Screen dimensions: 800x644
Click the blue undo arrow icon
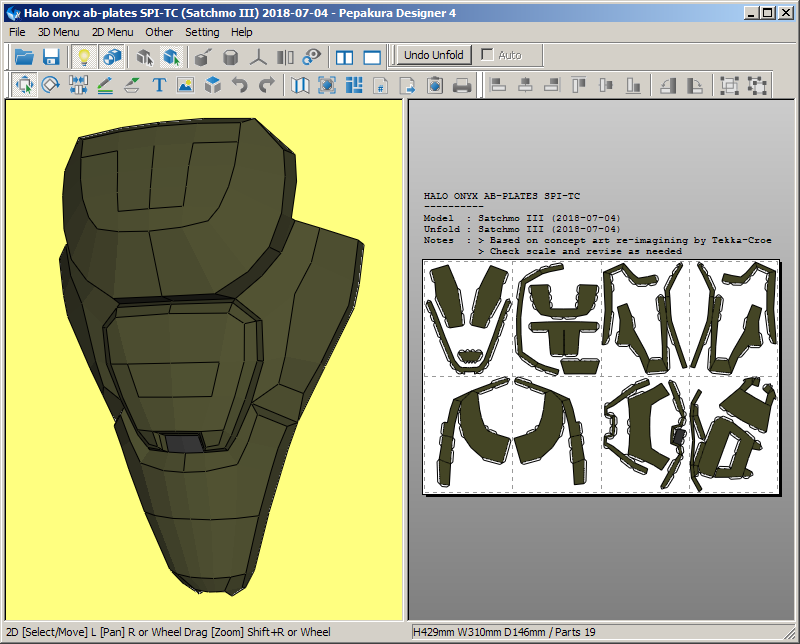coord(239,85)
